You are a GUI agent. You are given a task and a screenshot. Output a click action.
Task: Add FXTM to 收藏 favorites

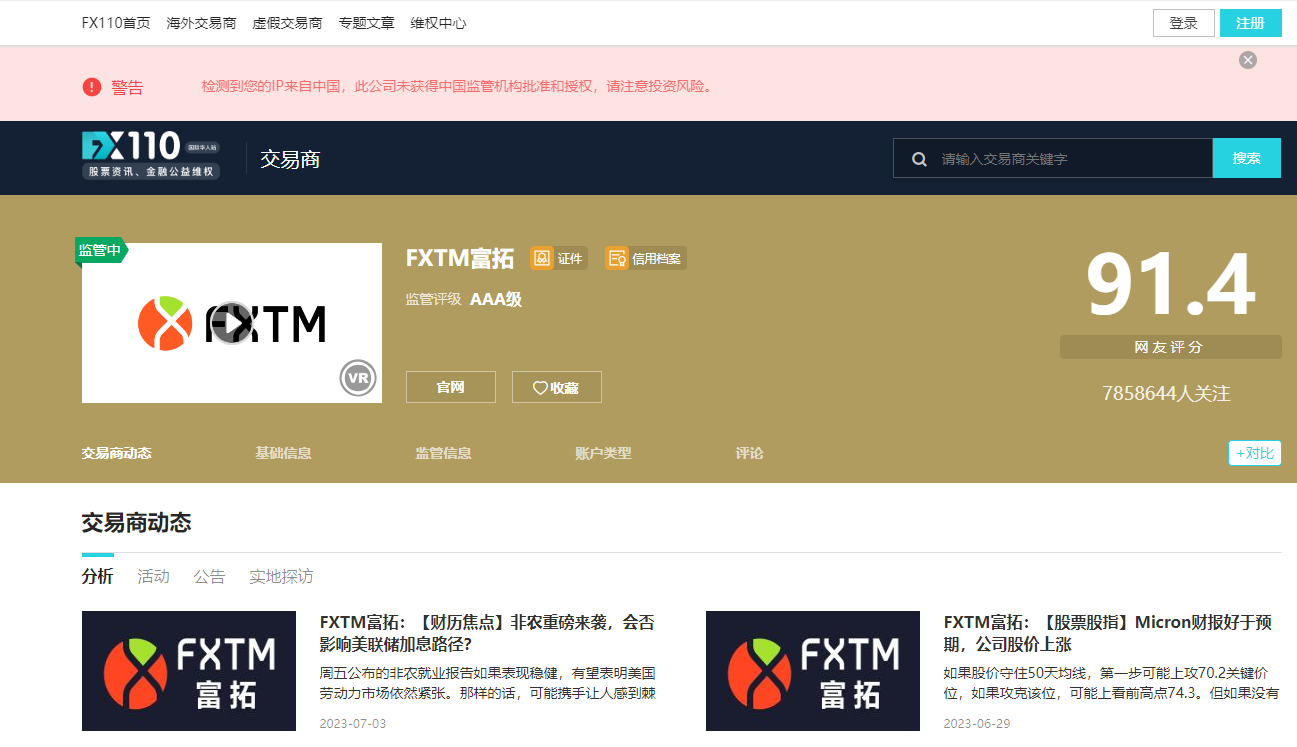point(557,387)
